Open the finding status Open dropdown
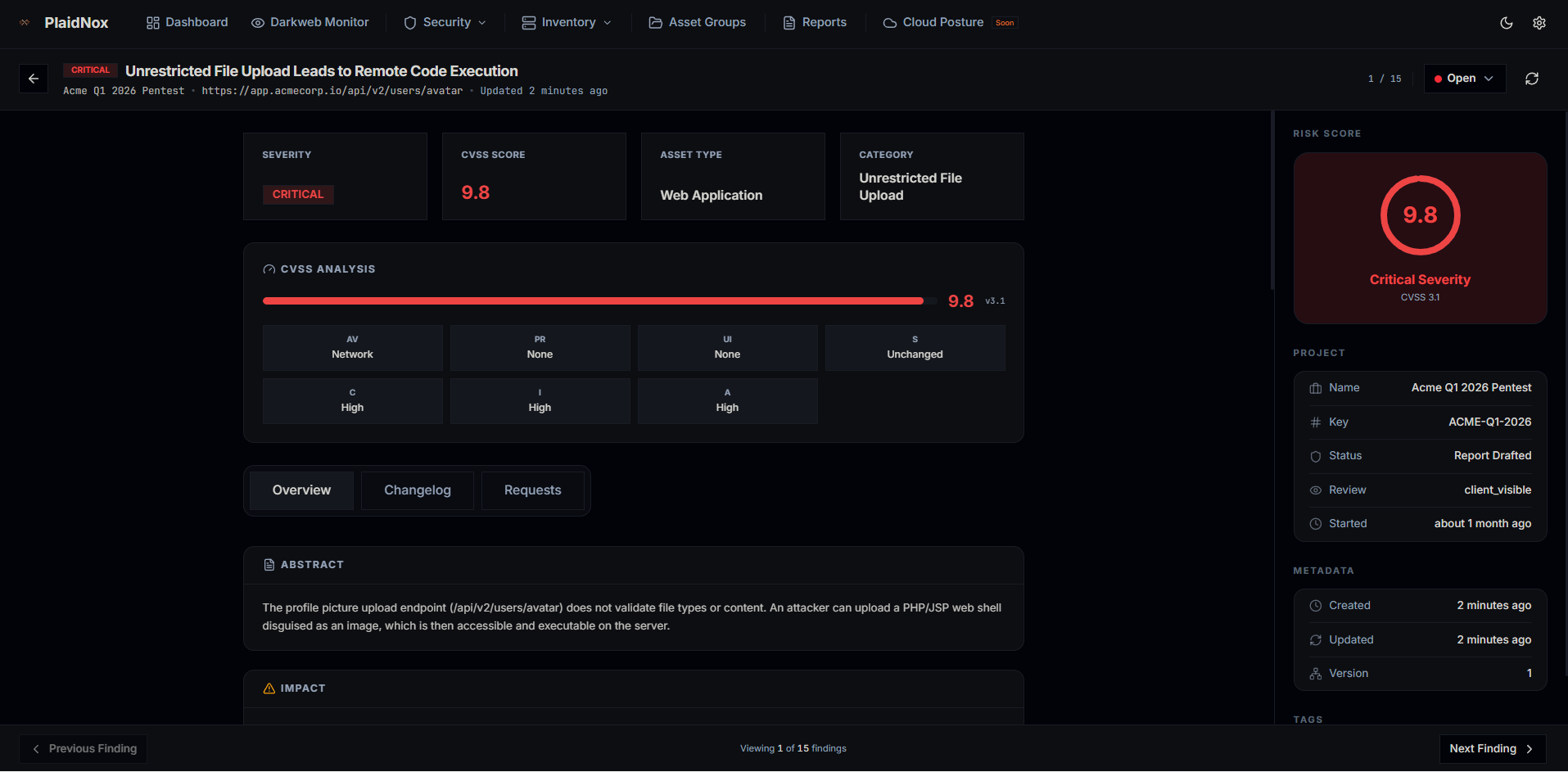The image size is (1568, 772). 1464,78
